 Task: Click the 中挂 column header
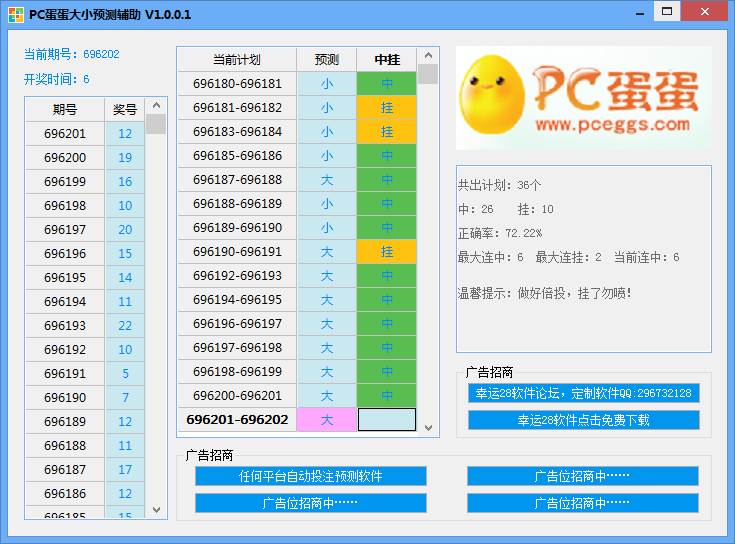coord(387,60)
